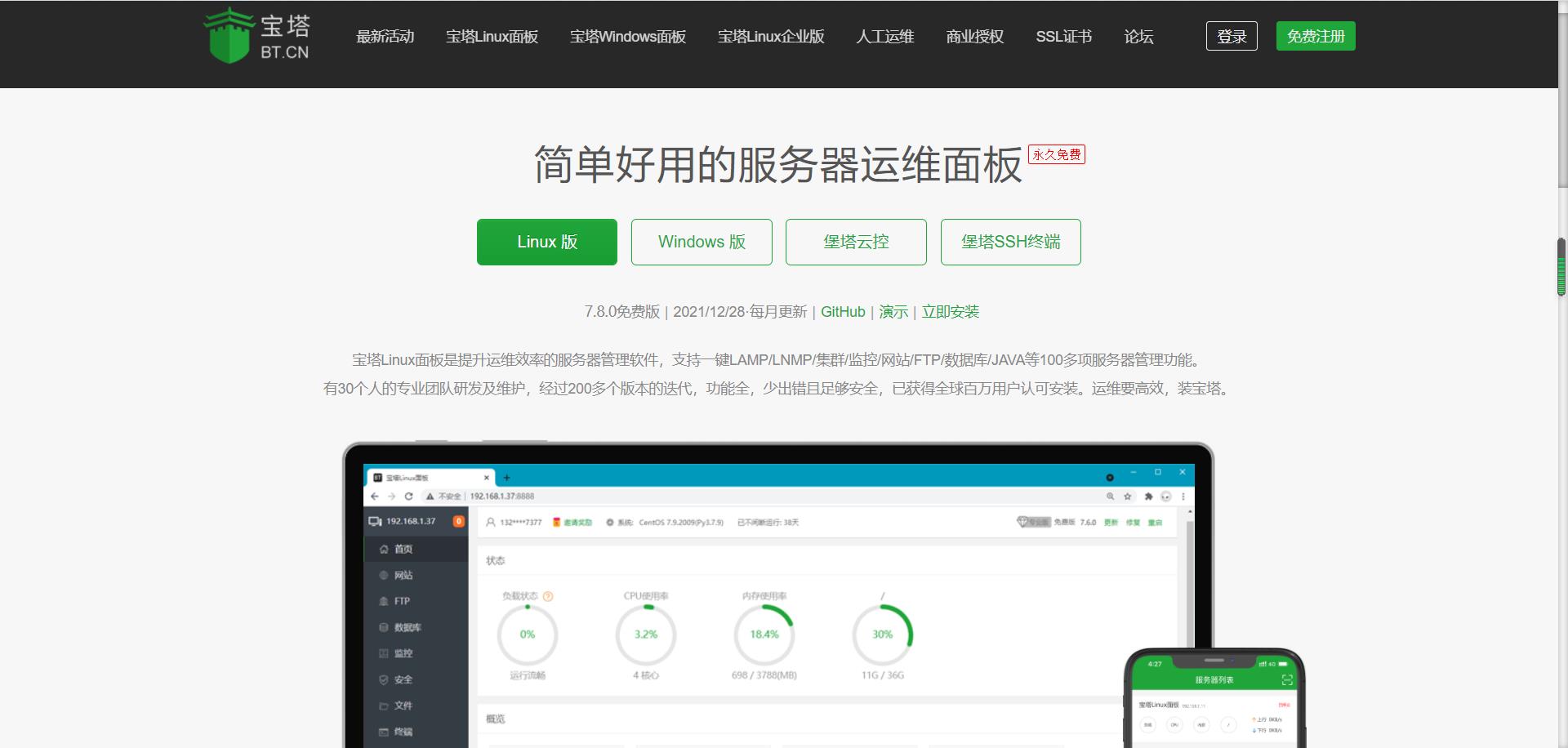Click the green 免费注册 button
Viewport: 1568px width, 748px height.
[1316, 36]
